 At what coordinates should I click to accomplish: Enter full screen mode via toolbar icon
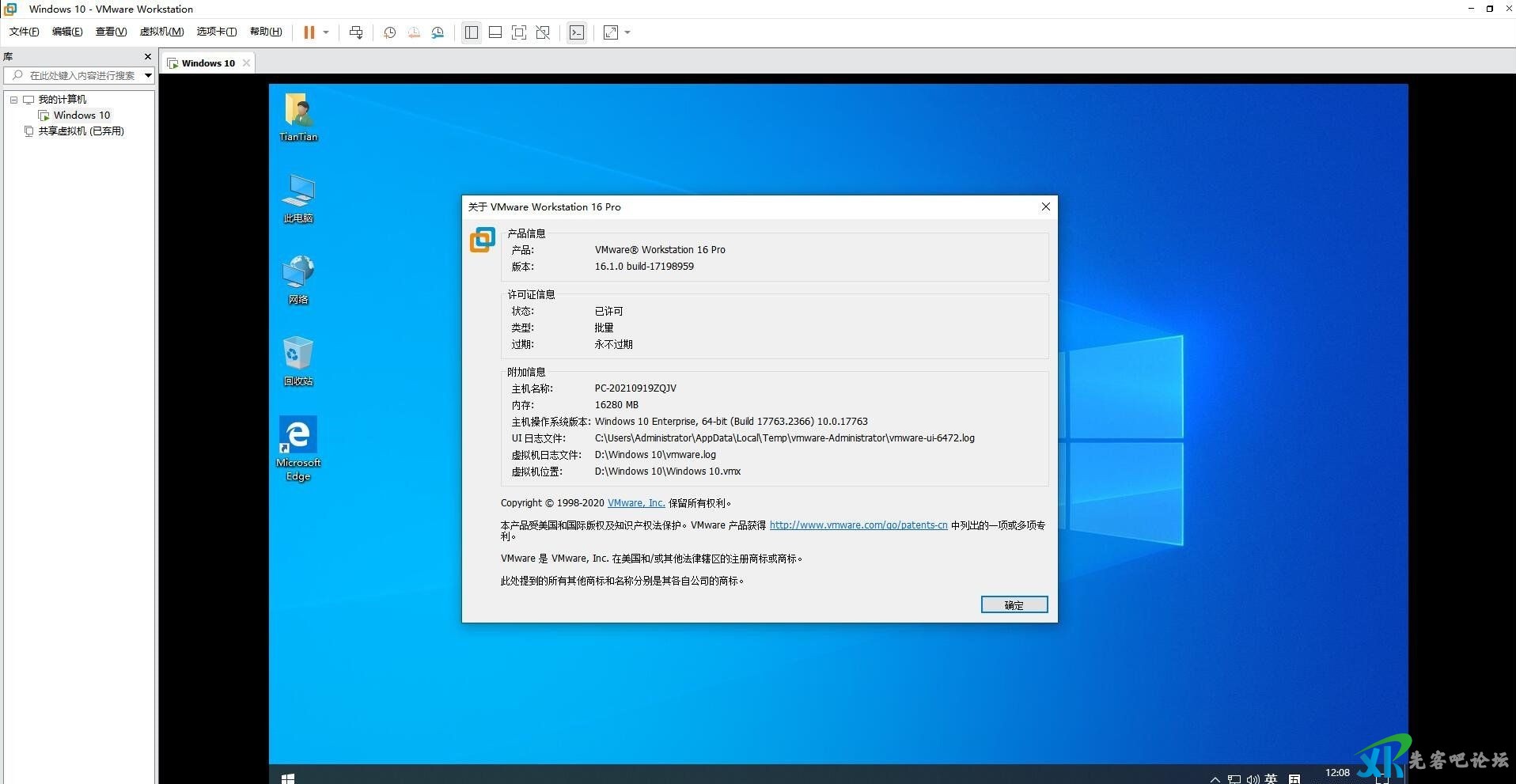519,32
